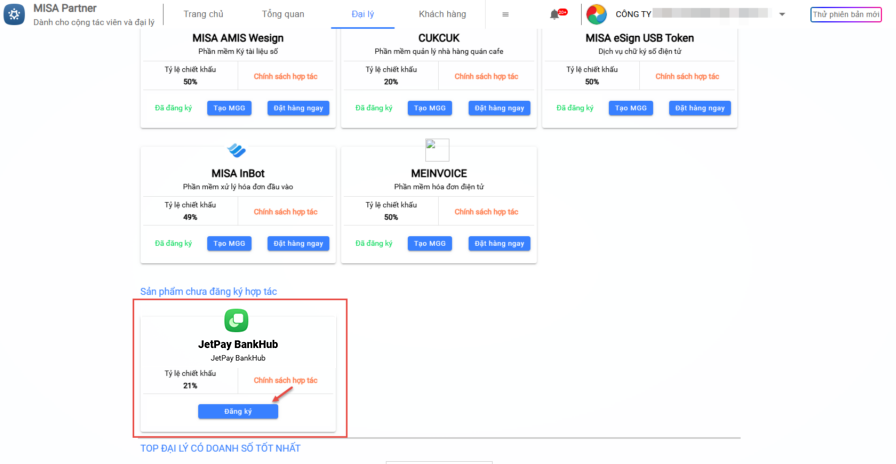Image resolution: width=896 pixels, height=464 pixels.
Task: Click Đặt hàng ngay for CUKCUK
Action: 499,108
